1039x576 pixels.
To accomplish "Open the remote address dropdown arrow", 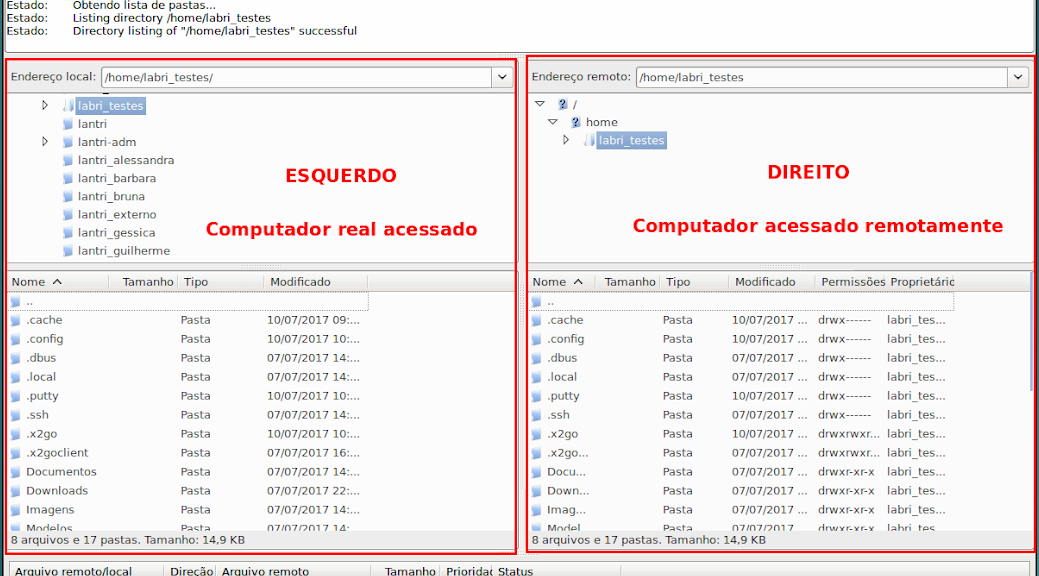I will click(x=1018, y=77).
